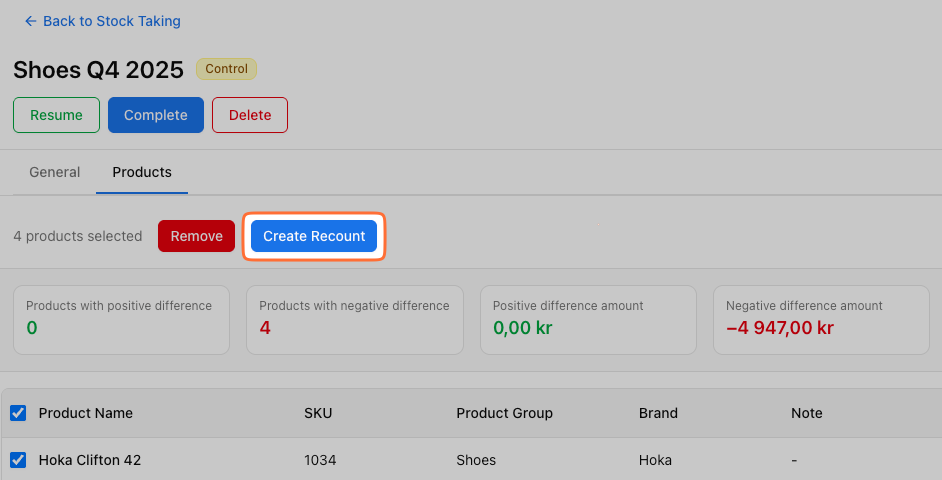The image size is (942, 480).
Task: Uncheck the Hoka Clifton 42 checkbox
Action: (18, 460)
